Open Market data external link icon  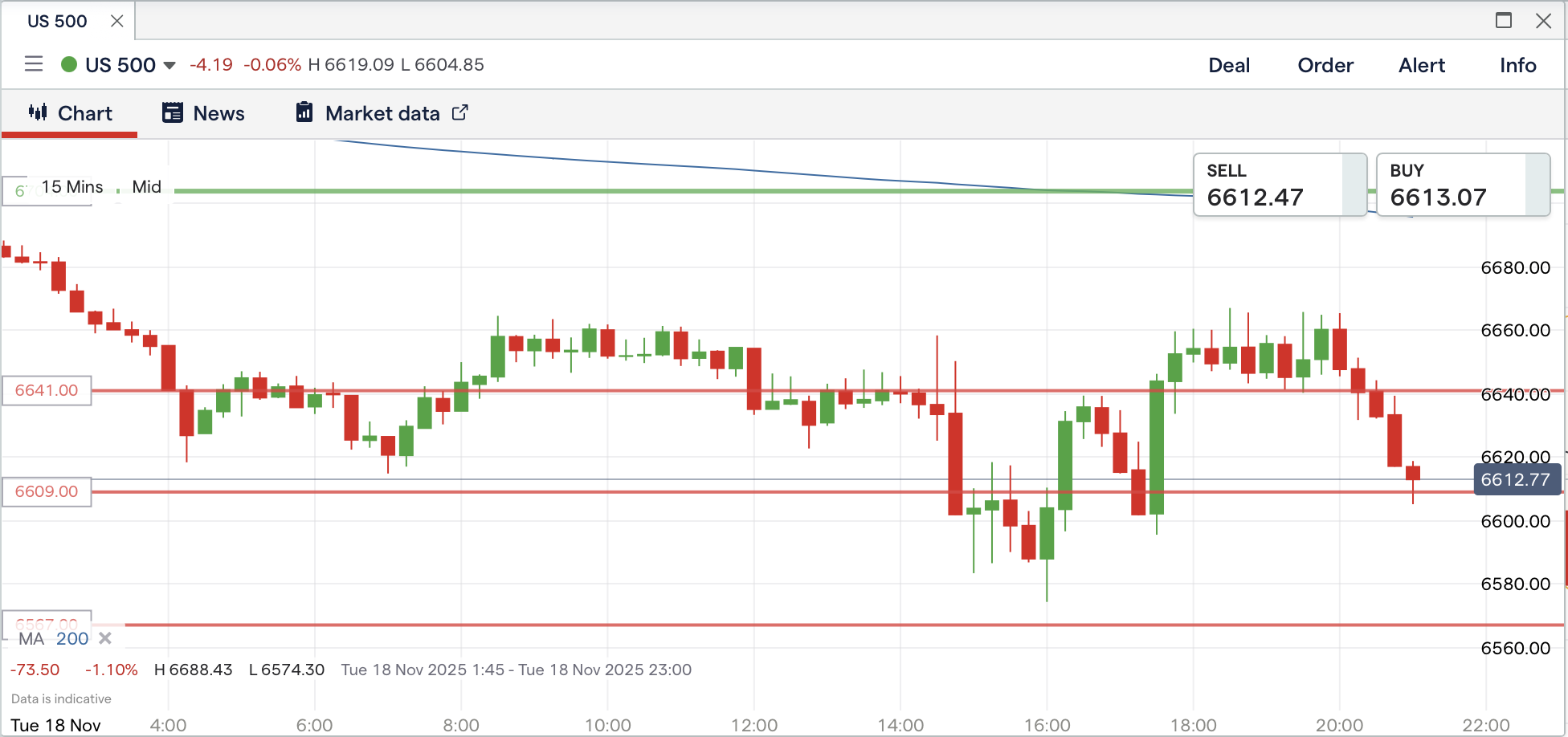coord(459,112)
